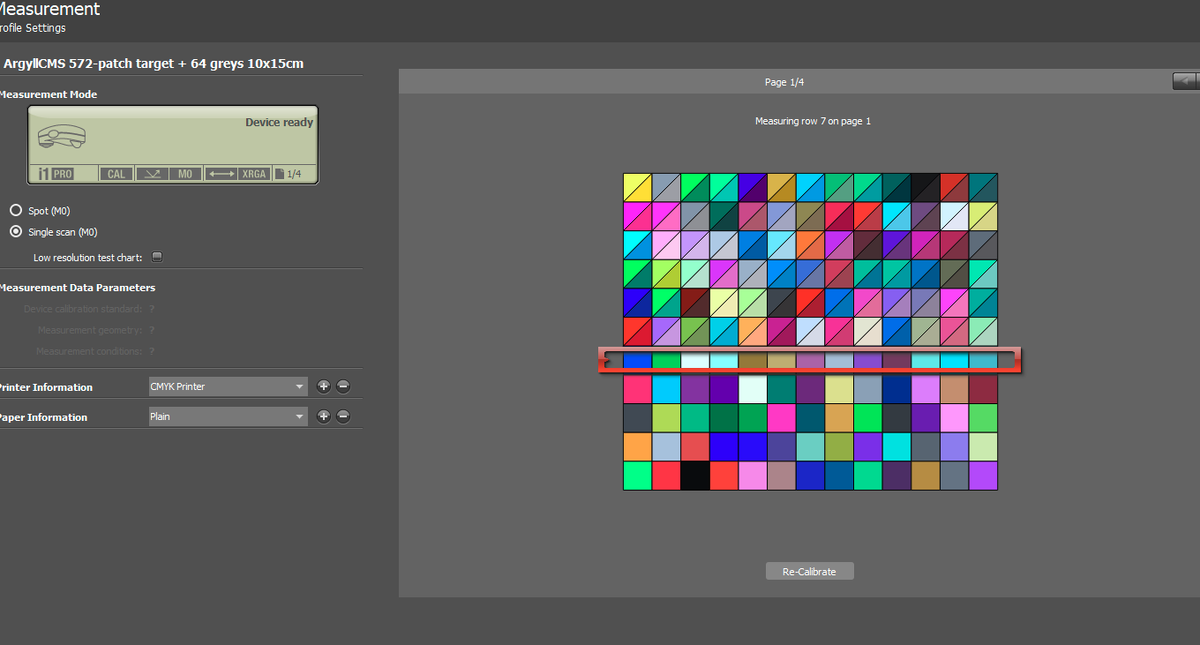Click the black patch in the bottom row
1200x645 pixels.
click(x=695, y=476)
